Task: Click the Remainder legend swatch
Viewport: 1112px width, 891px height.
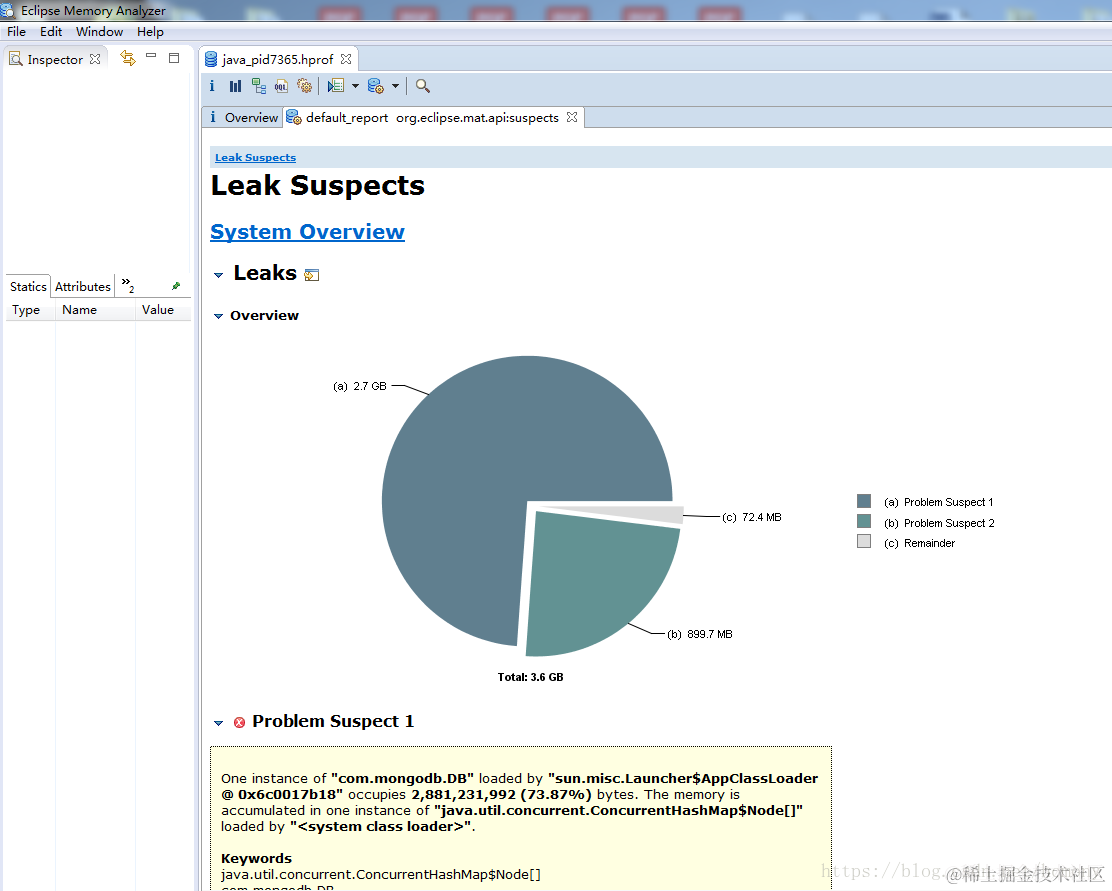Action: pos(864,541)
